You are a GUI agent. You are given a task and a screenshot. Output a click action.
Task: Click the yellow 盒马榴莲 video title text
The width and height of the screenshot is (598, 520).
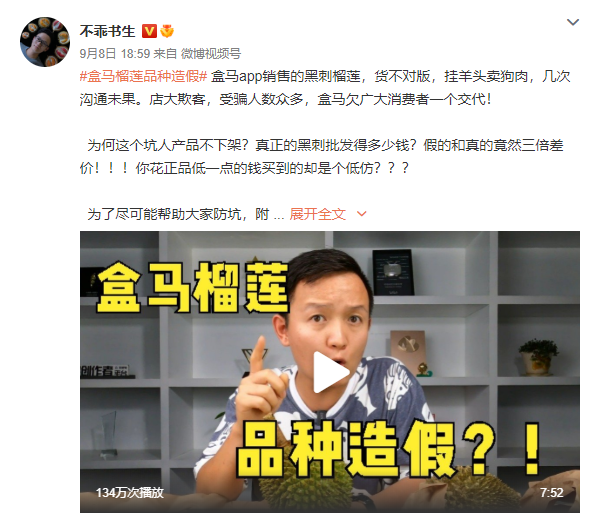[x=192, y=288]
